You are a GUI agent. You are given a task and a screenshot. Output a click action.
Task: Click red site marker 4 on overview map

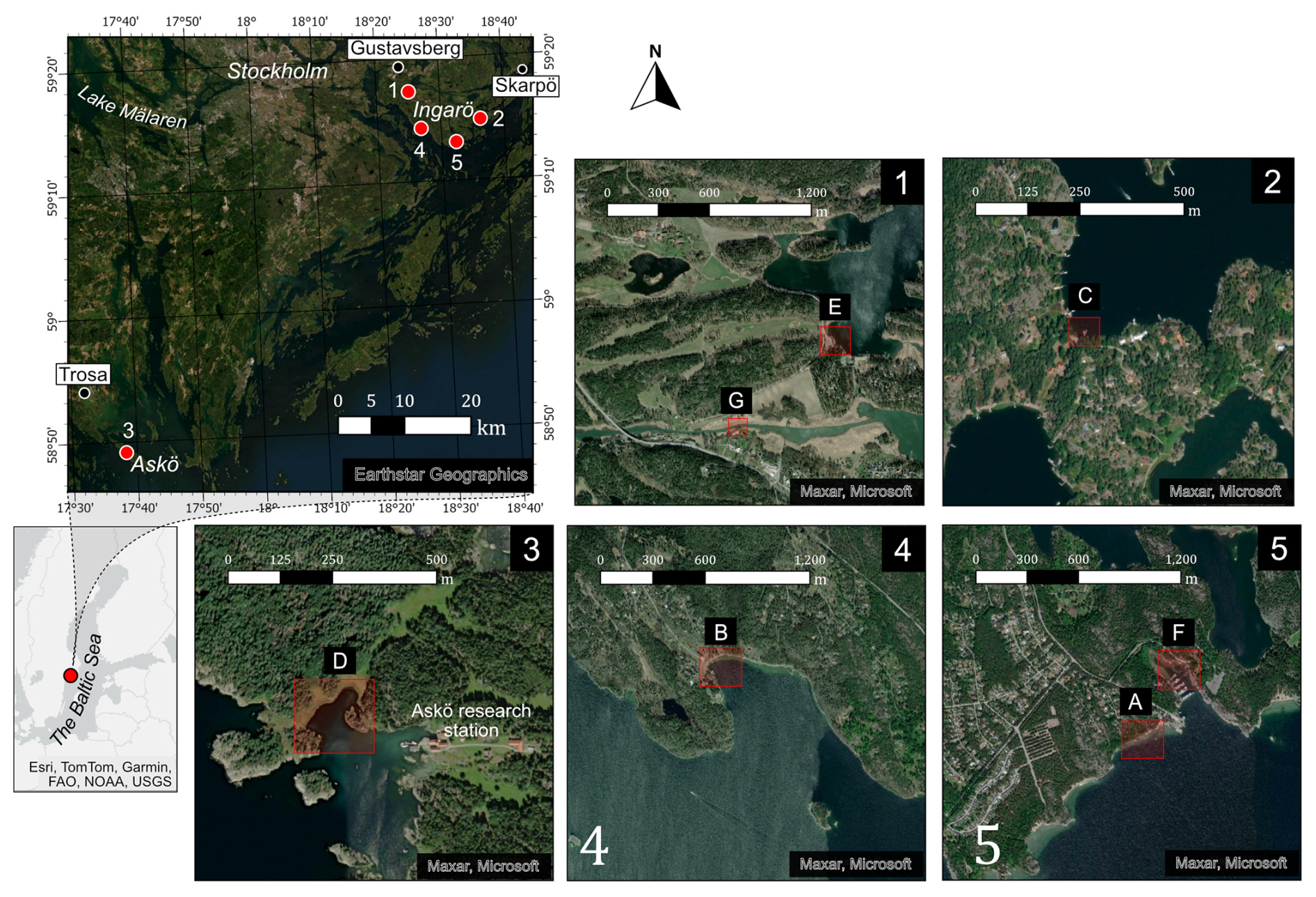(420, 129)
